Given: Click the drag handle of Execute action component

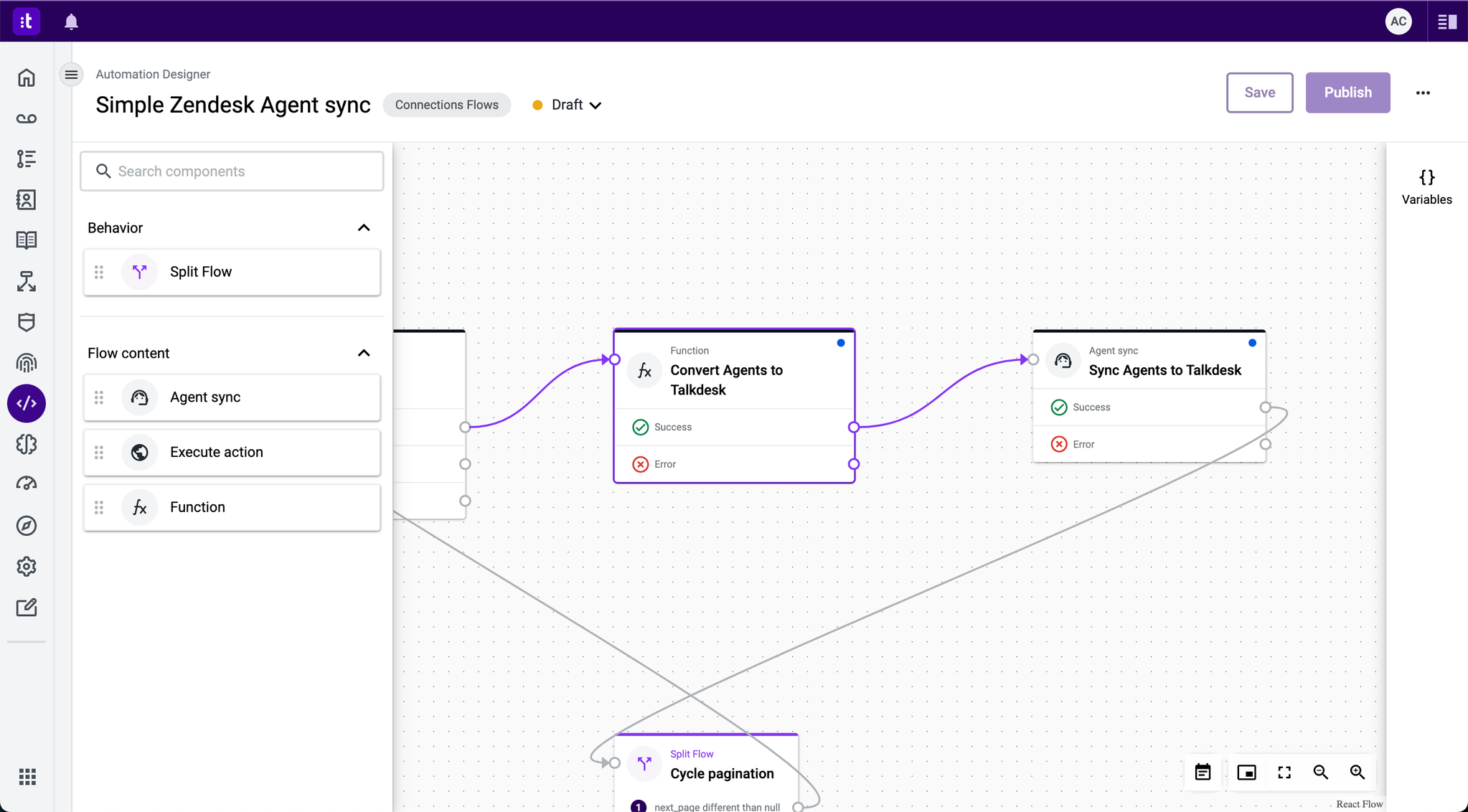Looking at the screenshot, I should click(x=99, y=452).
